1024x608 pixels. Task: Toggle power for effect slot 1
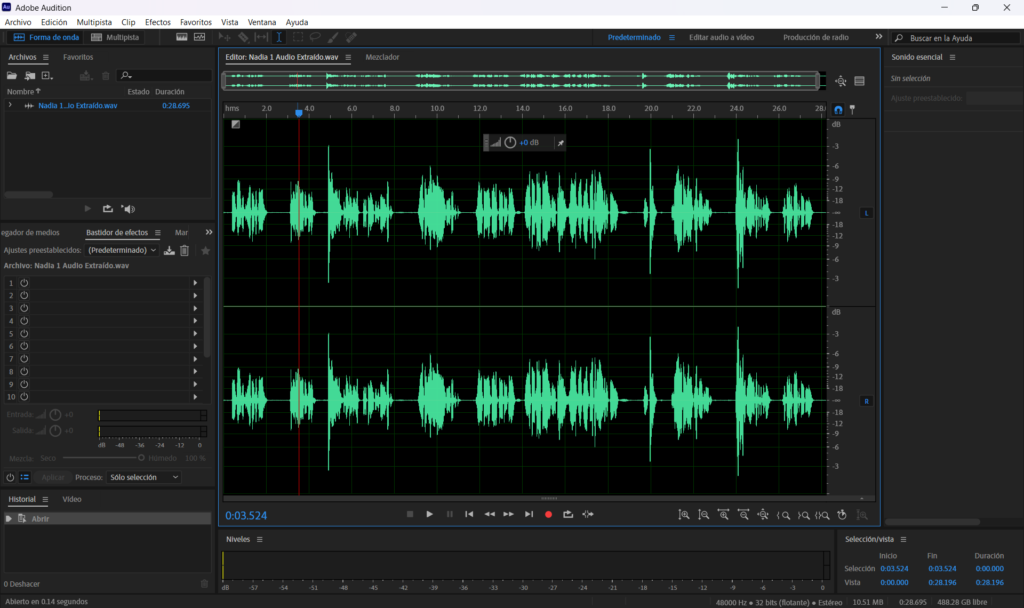(24, 283)
